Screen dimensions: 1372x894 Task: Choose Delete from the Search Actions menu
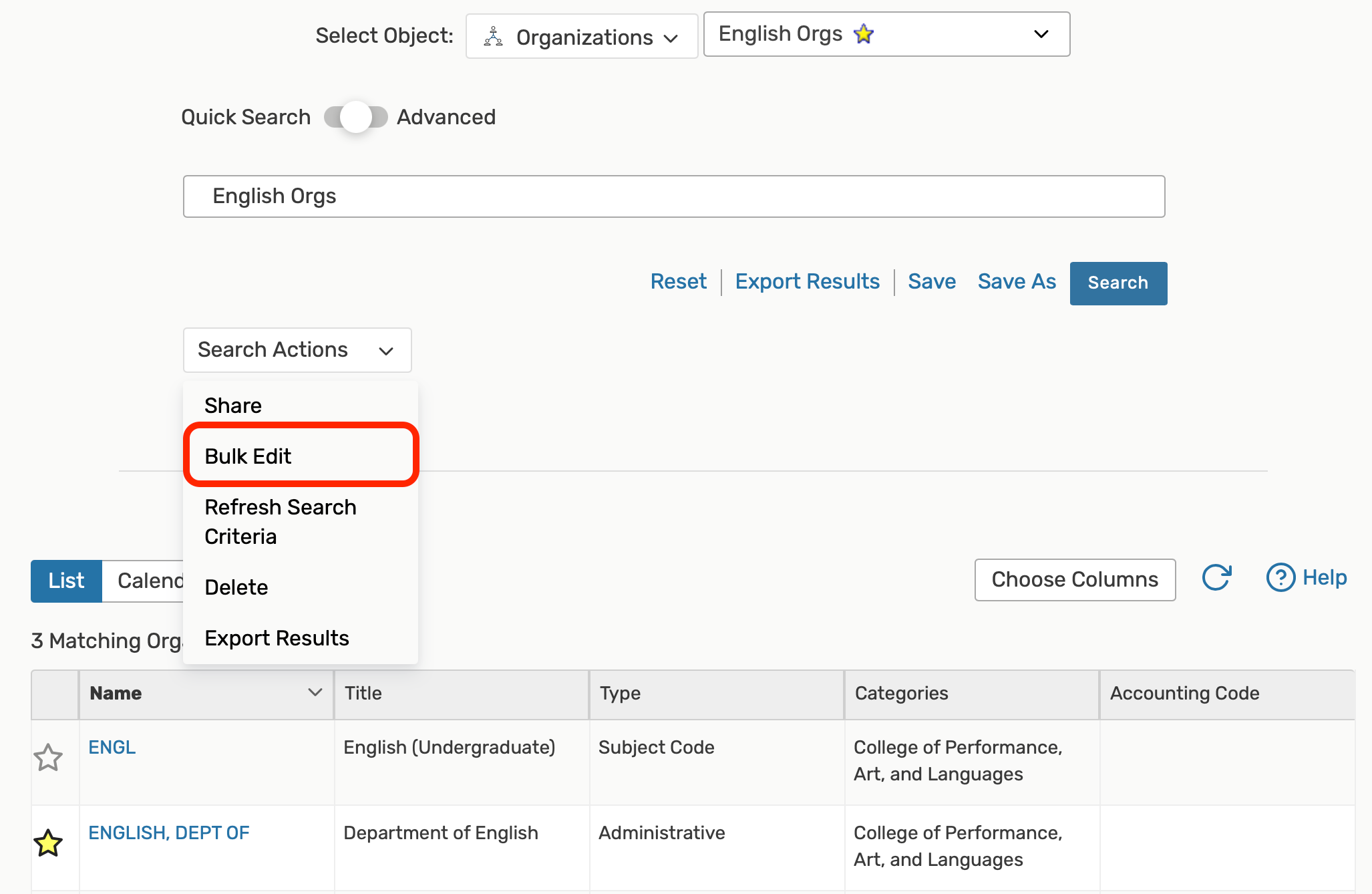pos(236,587)
